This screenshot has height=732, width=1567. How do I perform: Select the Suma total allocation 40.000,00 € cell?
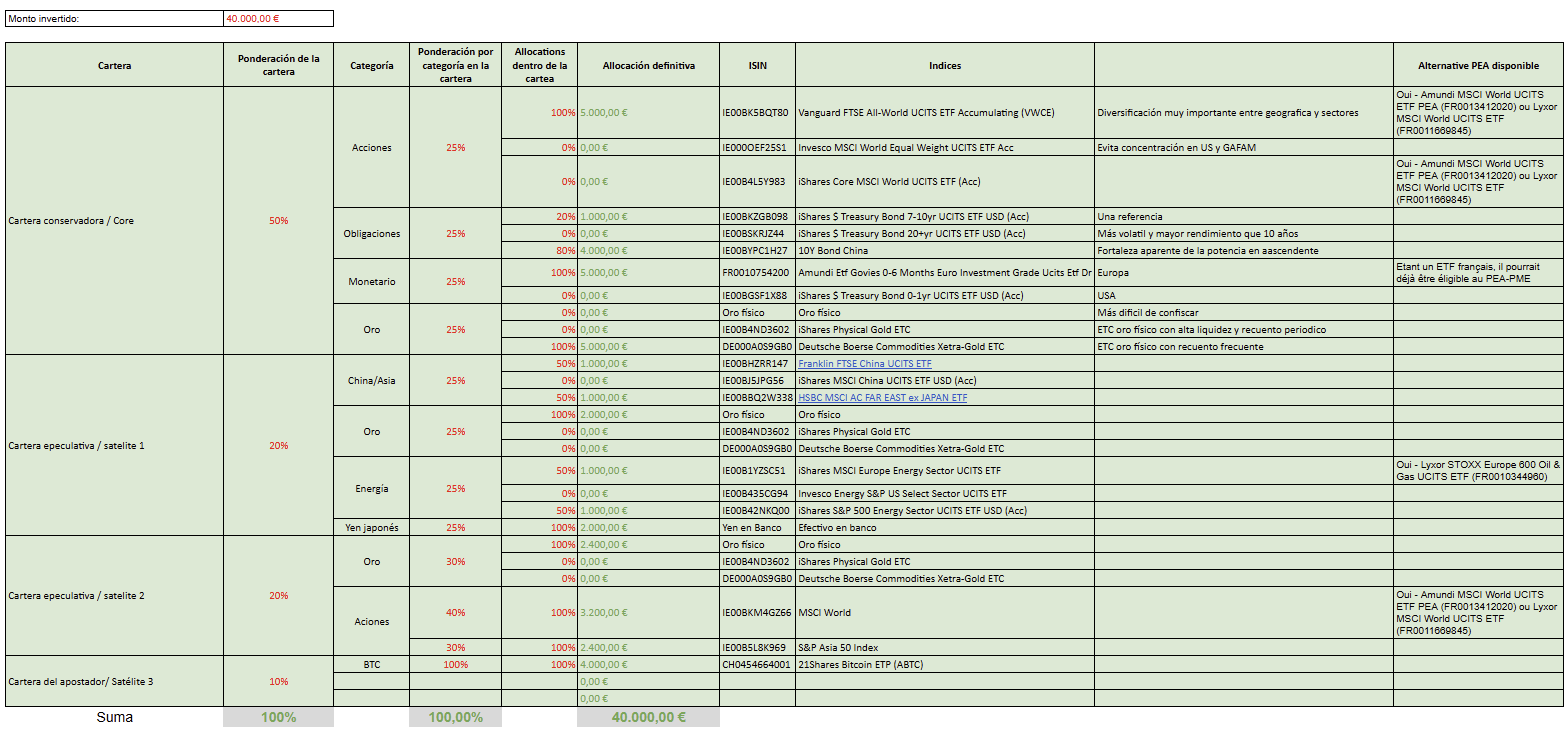648,717
